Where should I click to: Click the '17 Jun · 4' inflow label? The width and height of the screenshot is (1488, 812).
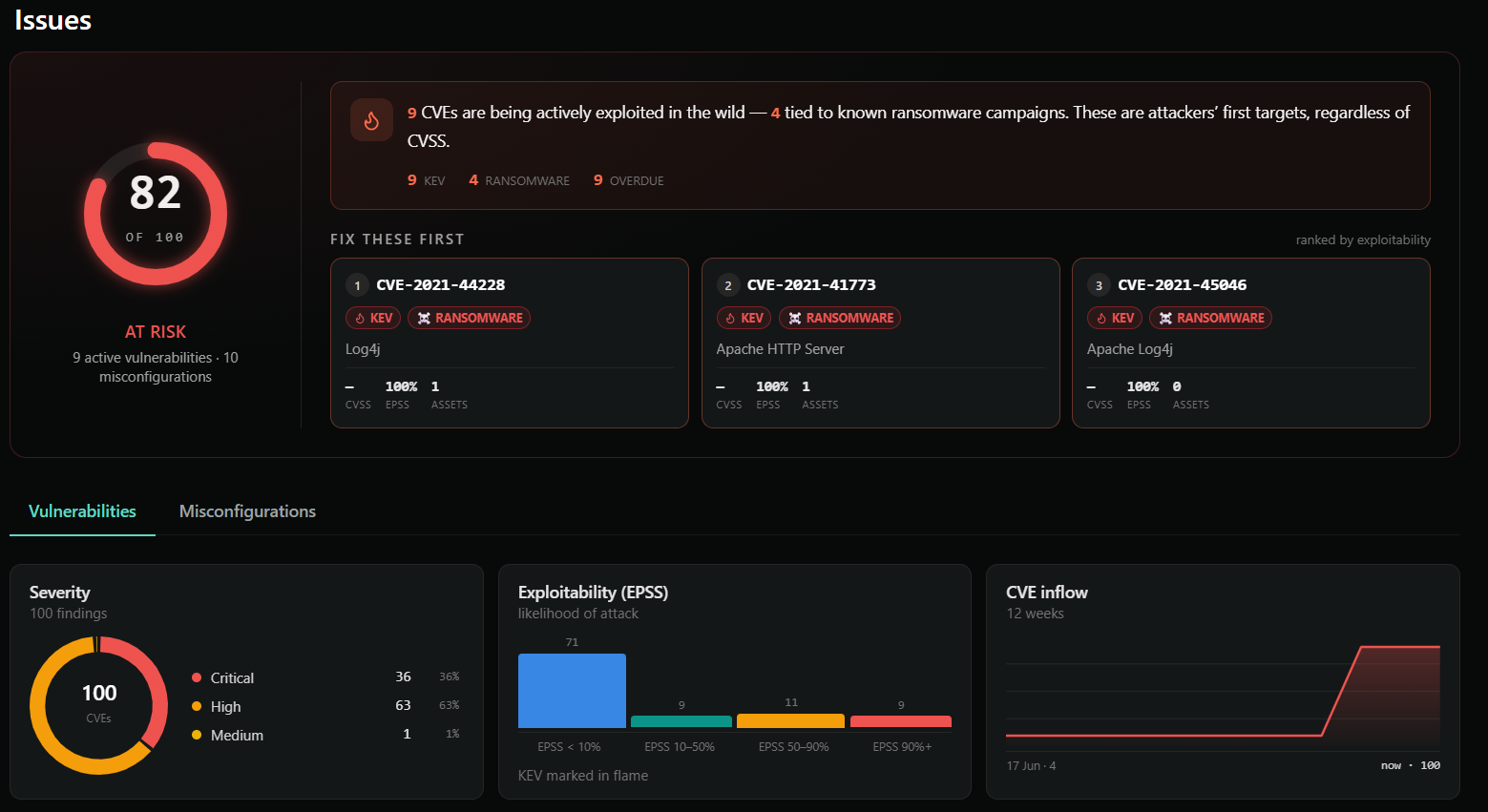click(1031, 766)
